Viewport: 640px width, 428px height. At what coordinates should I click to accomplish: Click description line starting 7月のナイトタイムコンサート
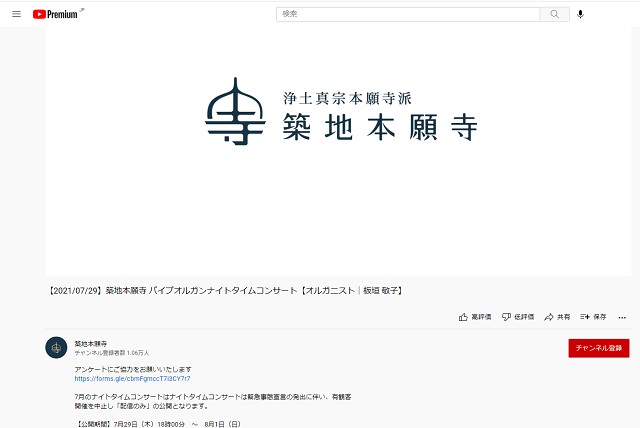[213, 397]
